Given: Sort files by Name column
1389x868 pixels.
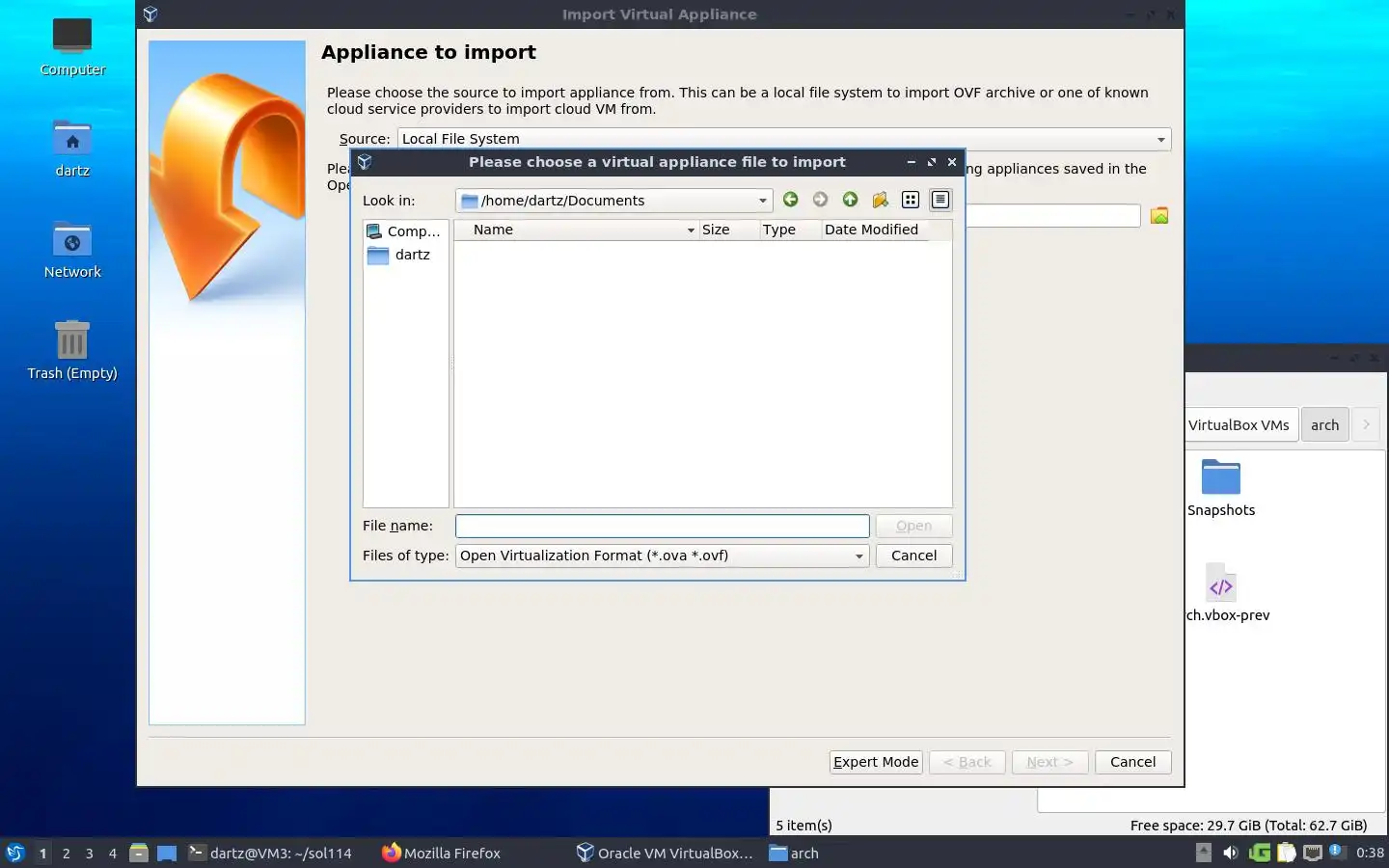Looking at the screenshot, I should tap(576, 230).
